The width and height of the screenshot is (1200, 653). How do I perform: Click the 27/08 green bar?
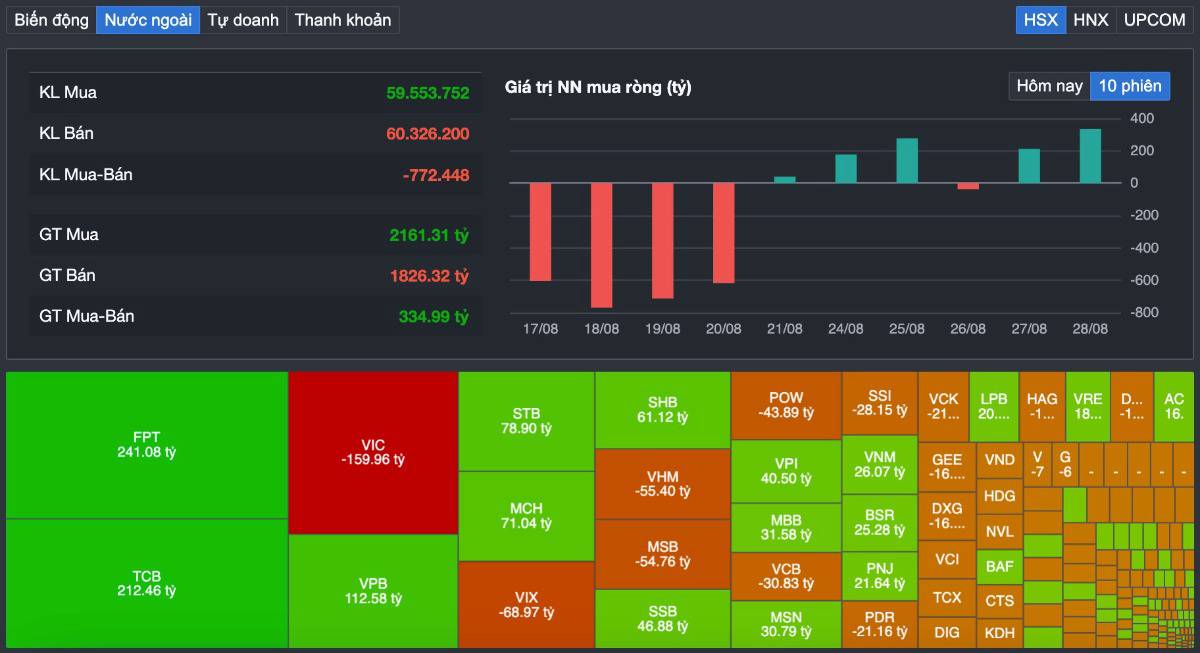click(1029, 166)
